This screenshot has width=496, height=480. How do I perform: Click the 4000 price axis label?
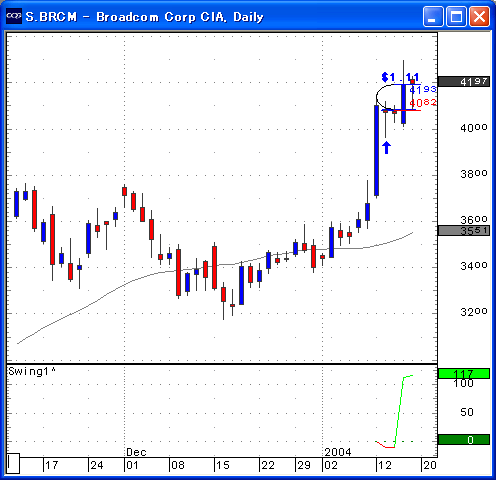[474, 128]
